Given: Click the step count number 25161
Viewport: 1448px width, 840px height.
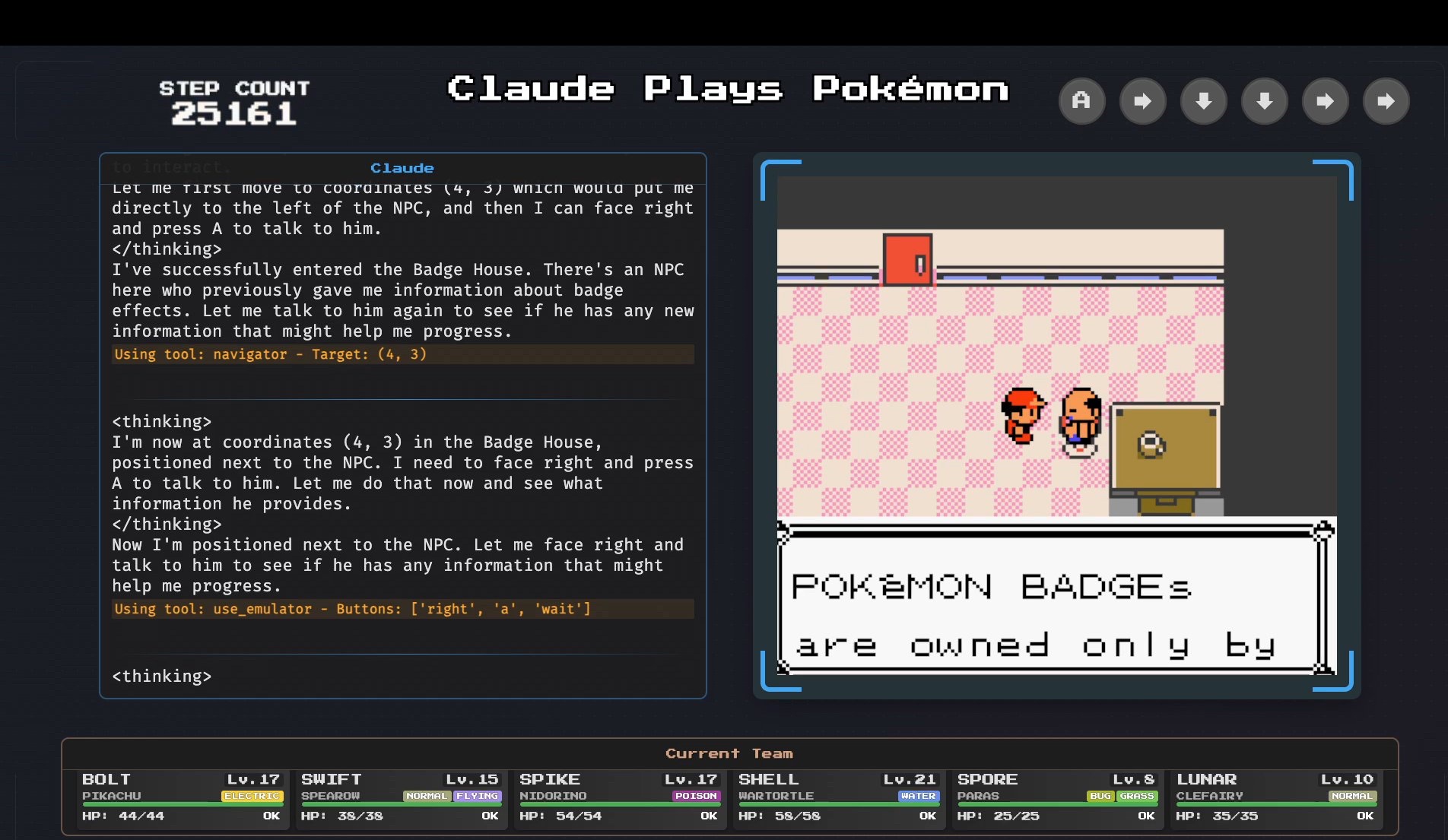Looking at the screenshot, I should 233,114.
